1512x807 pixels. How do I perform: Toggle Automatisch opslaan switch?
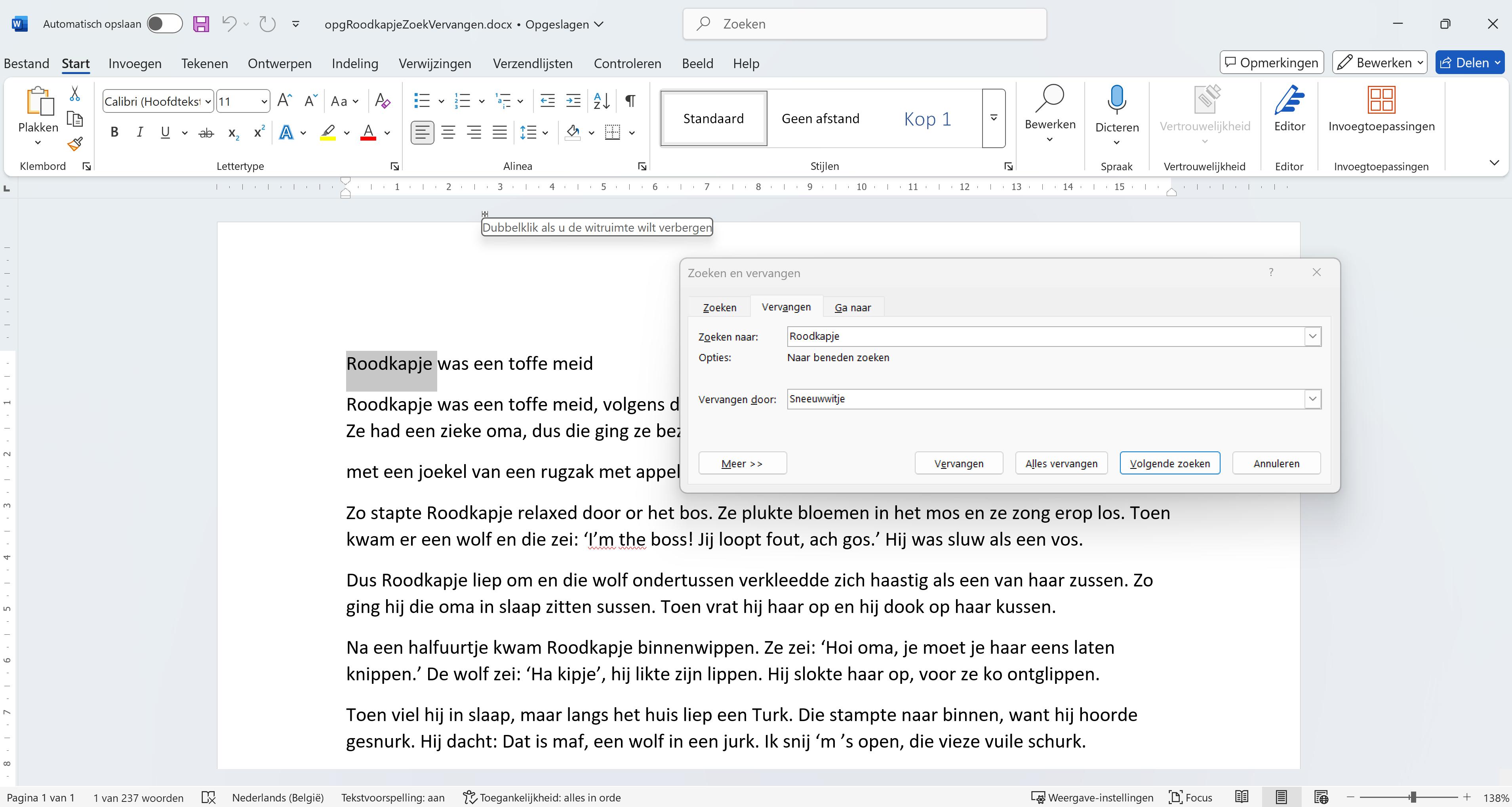164,24
